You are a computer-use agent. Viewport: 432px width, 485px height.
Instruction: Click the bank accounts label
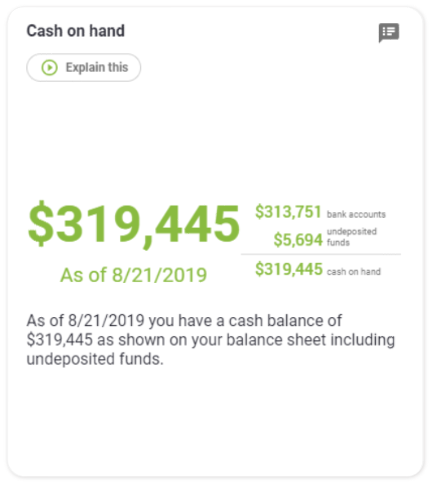point(356,214)
